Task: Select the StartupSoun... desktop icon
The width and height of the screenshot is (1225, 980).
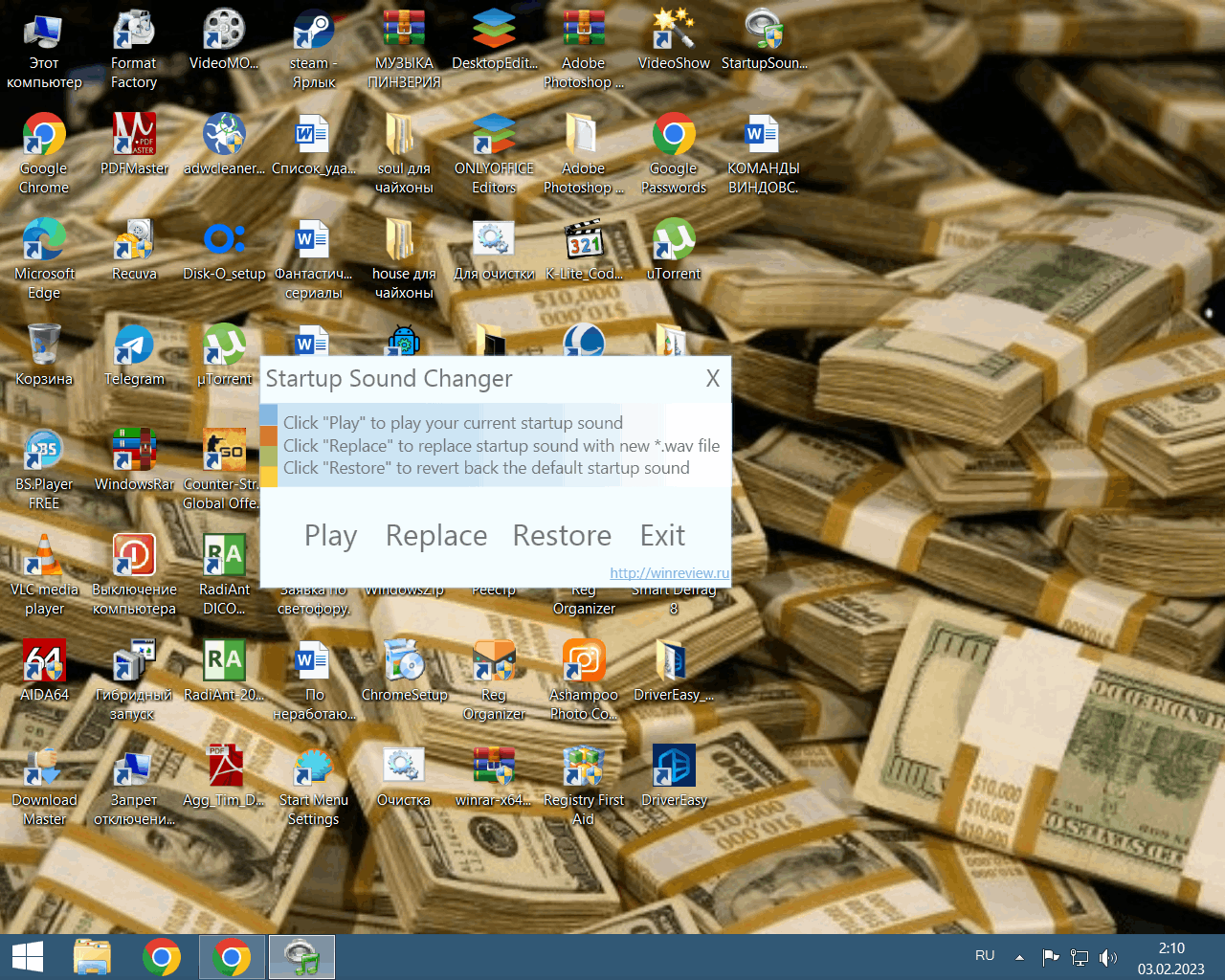Action: click(764, 40)
